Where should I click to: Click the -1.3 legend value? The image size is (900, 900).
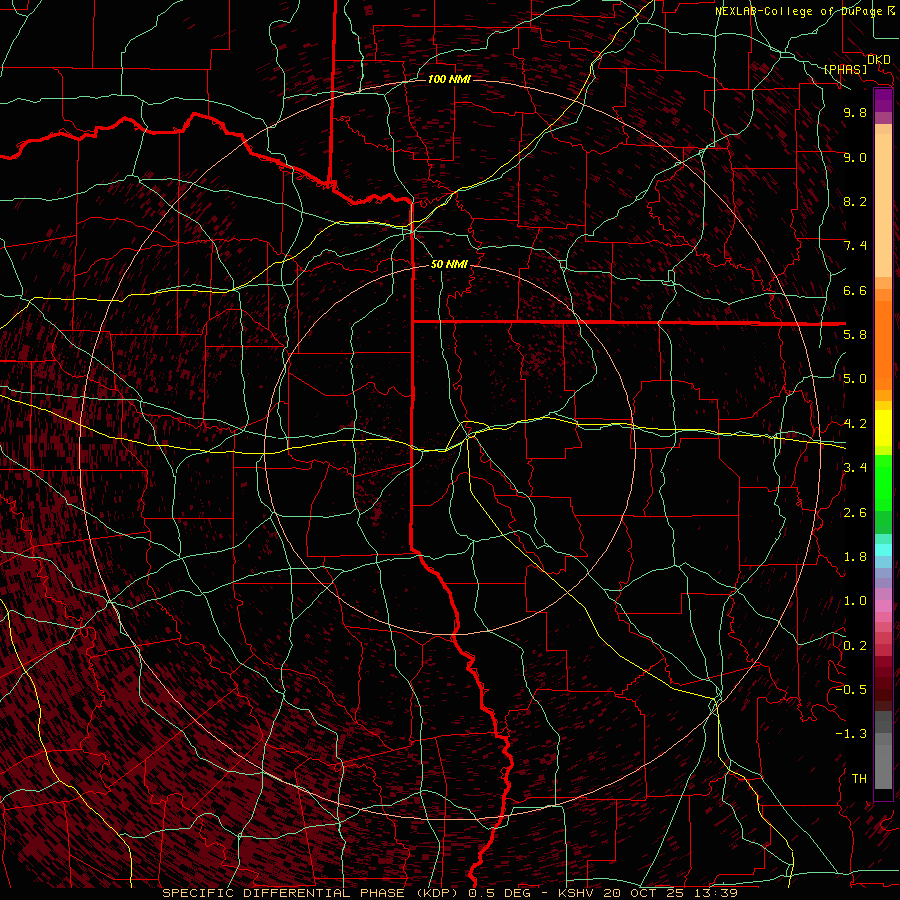(851, 734)
